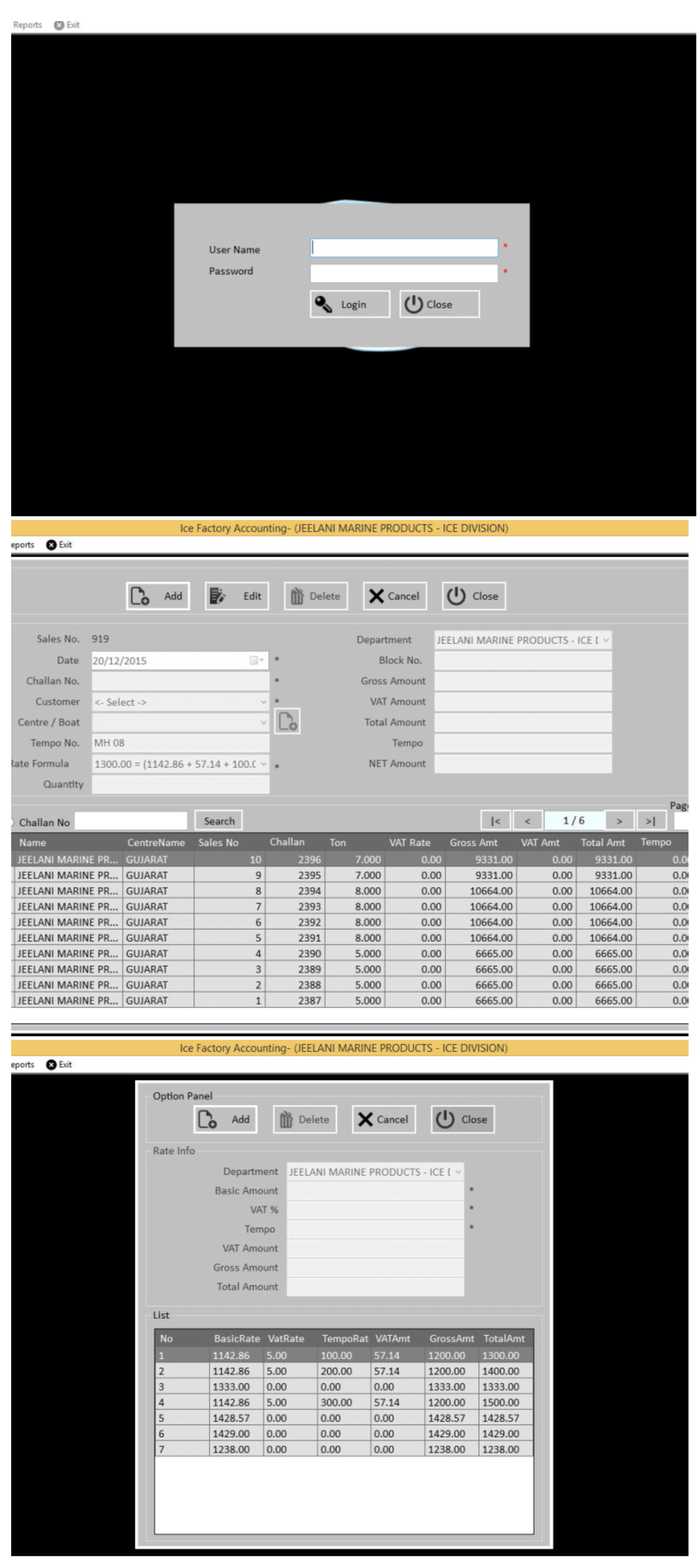This screenshot has width=700, height=1568.
Task: Click Exit in the sales window menu bar
Action: tap(59, 545)
